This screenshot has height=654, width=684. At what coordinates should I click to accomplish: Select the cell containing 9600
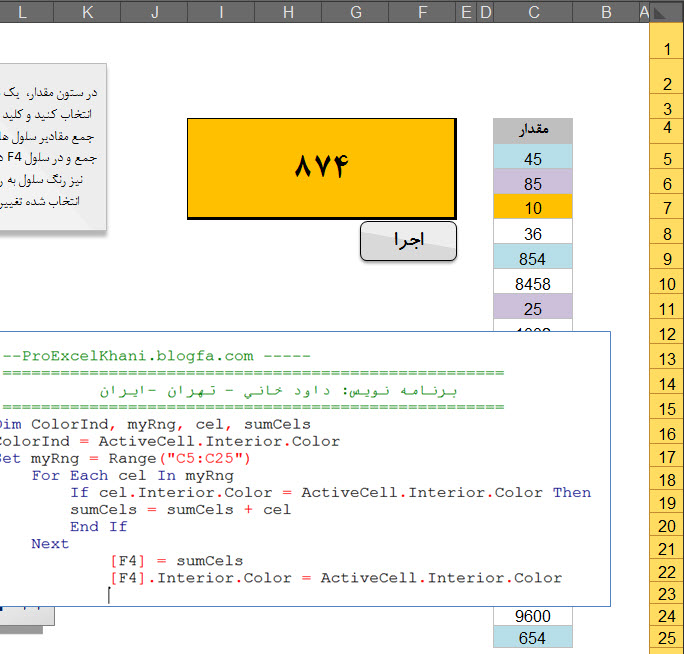point(532,616)
